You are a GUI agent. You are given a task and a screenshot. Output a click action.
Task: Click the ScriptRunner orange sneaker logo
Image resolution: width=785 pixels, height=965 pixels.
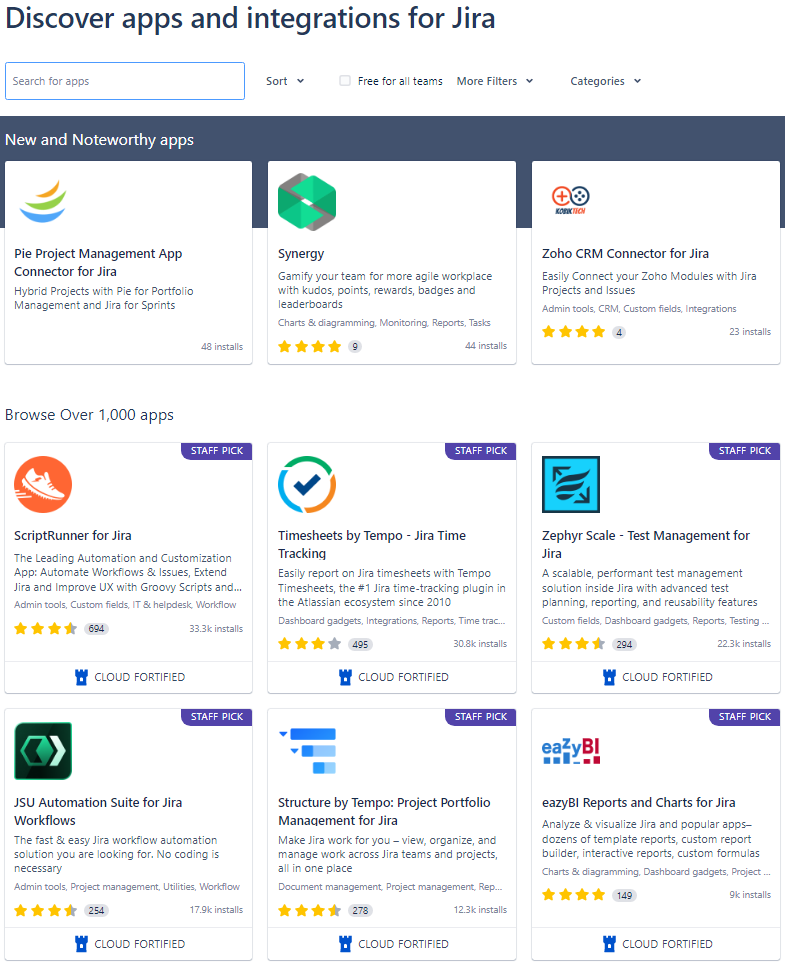point(43,484)
